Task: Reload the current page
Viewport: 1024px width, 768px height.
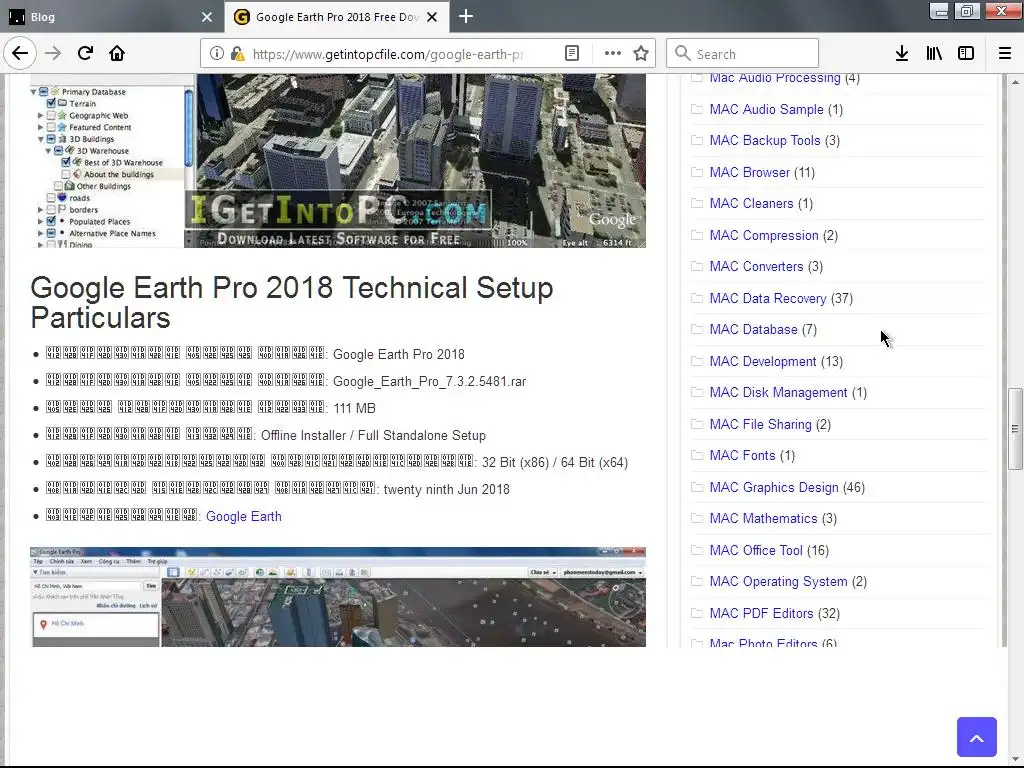Action: (x=85, y=54)
